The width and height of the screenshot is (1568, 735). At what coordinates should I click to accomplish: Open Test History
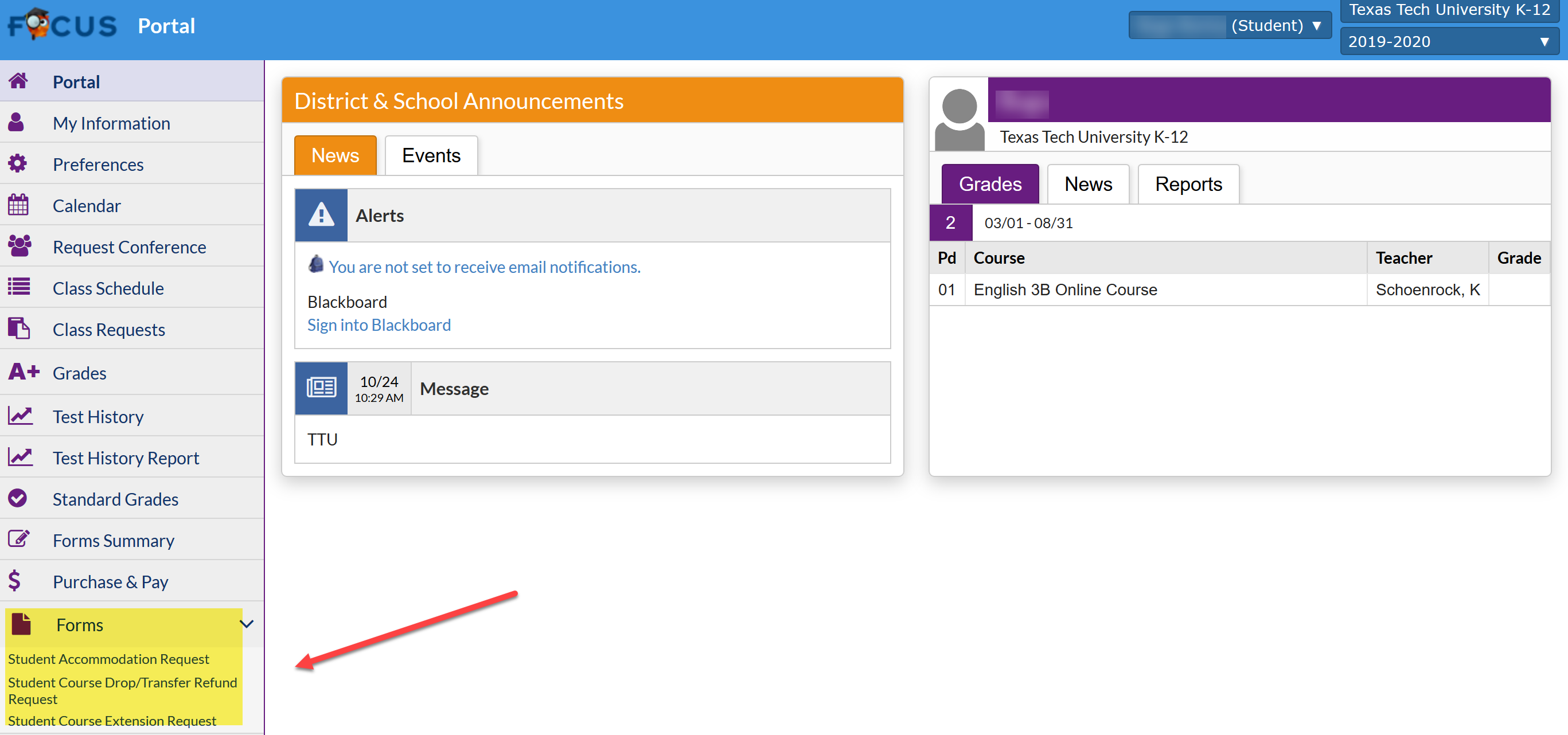[x=132, y=416]
